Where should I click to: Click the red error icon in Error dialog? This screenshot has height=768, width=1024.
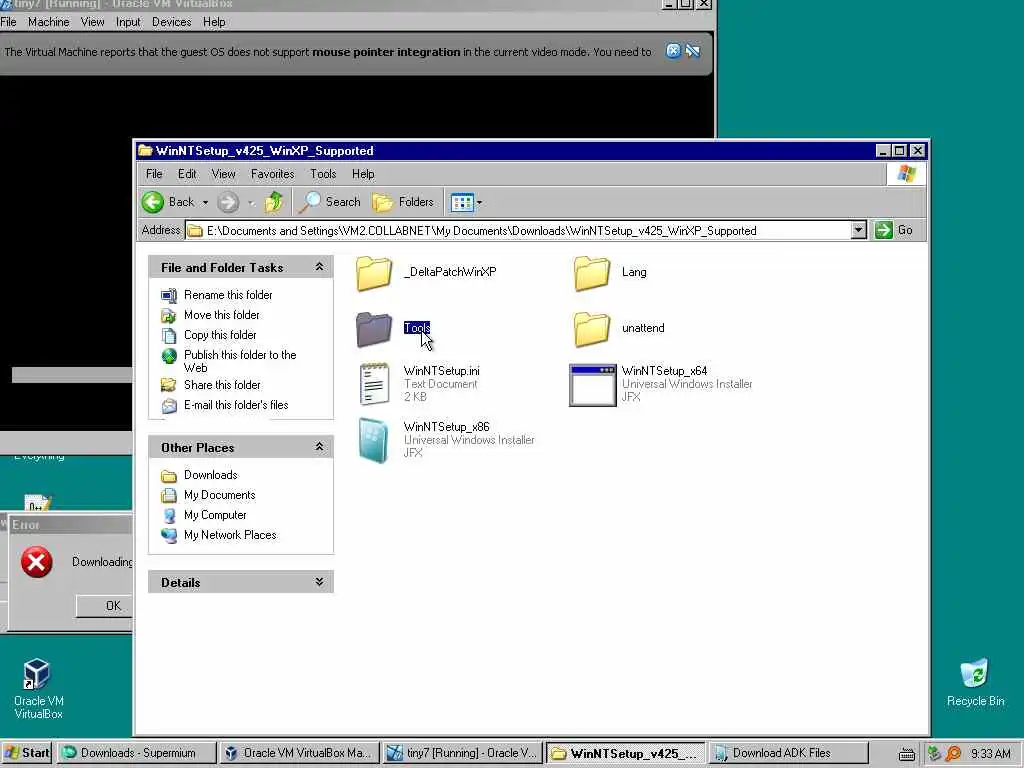(x=37, y=562)
